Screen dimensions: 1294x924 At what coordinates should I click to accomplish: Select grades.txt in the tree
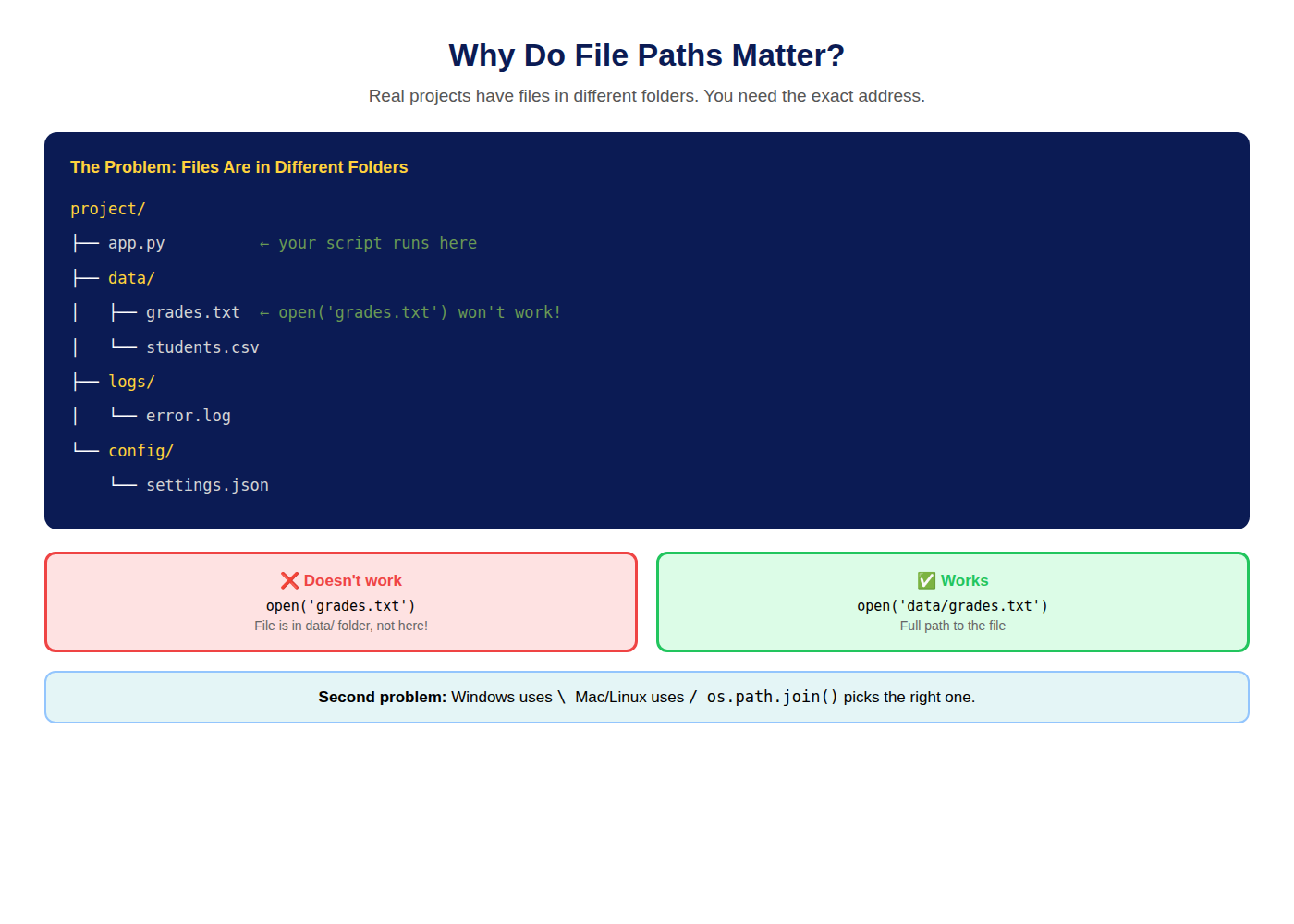click(193, 312)
